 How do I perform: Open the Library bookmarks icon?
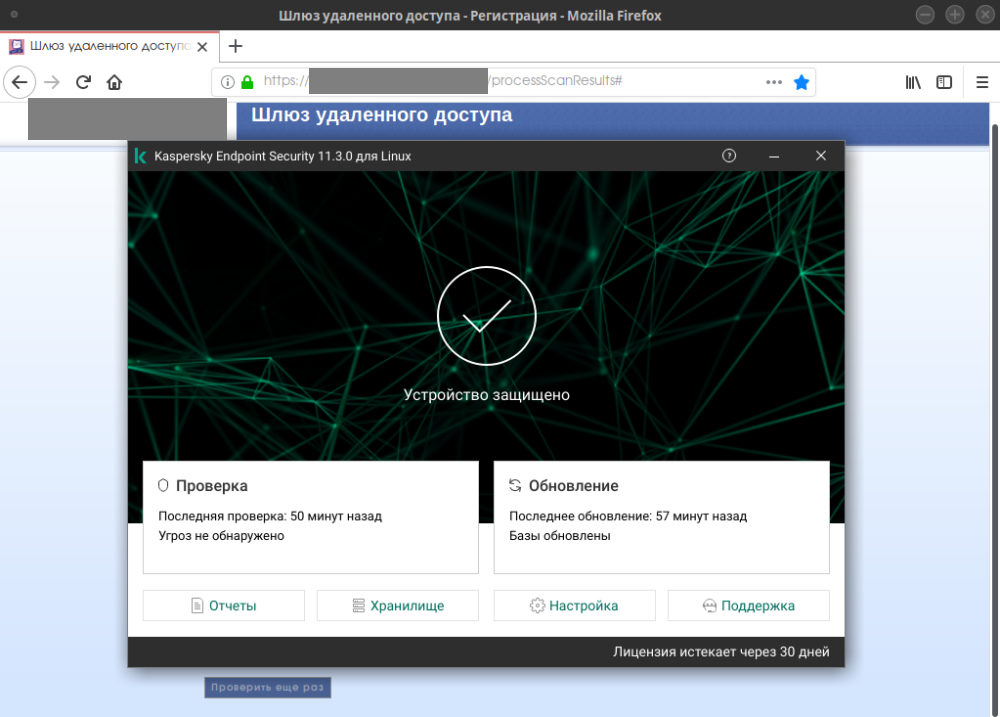(913, 82)
